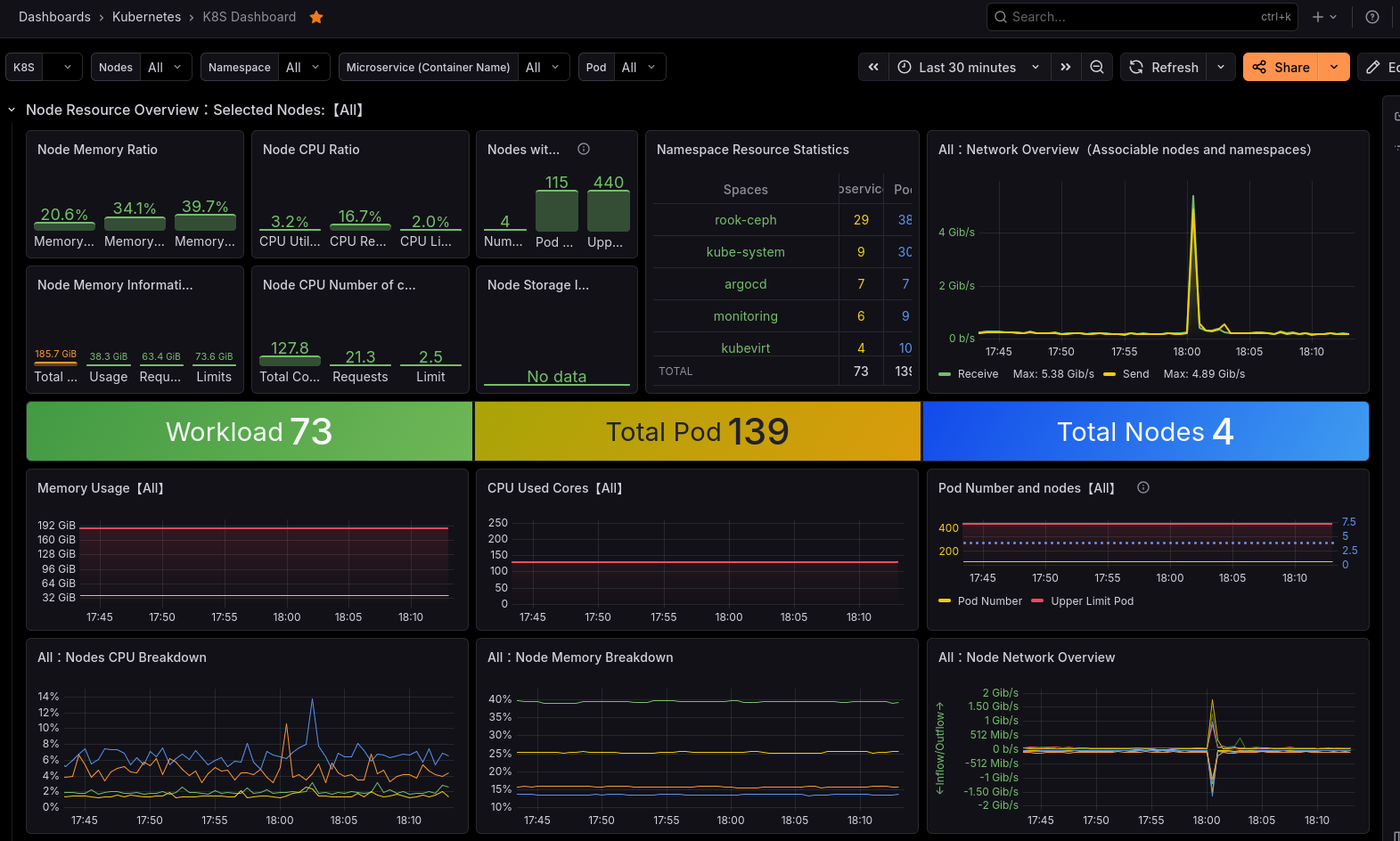Open the Last 30 minutes time picker
The image size is (1400, 841).
pos(969,67)
